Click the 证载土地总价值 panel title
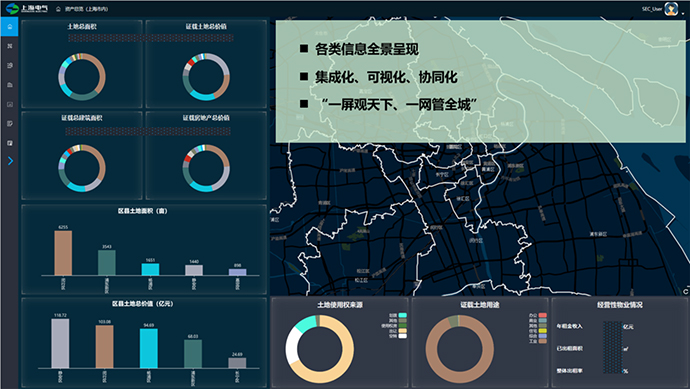690x389 pixels. tap(206, 26)
